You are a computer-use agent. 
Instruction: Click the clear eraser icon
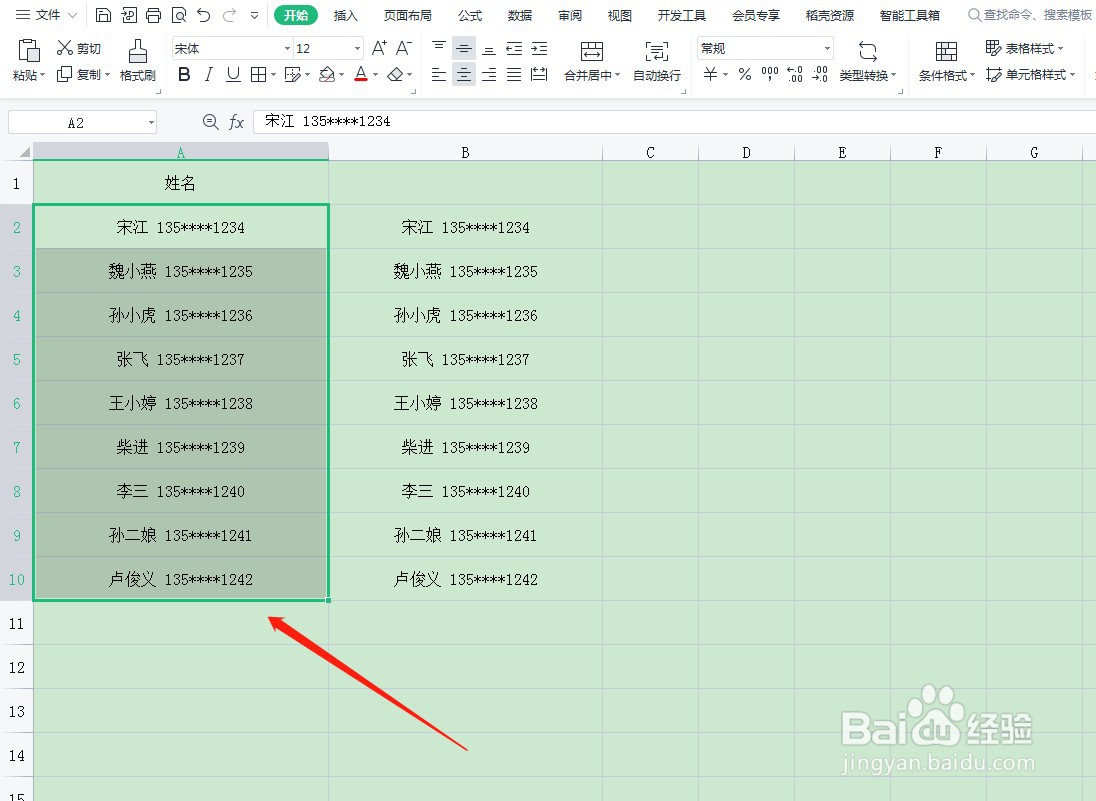395,74
